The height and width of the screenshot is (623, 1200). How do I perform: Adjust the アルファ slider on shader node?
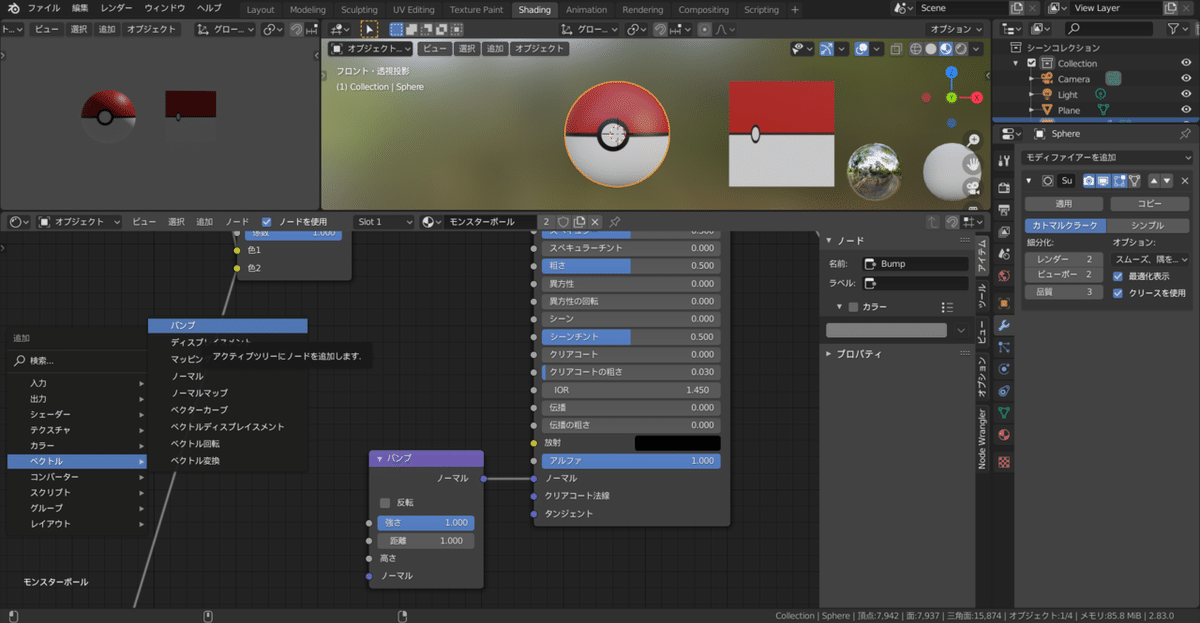631,460
